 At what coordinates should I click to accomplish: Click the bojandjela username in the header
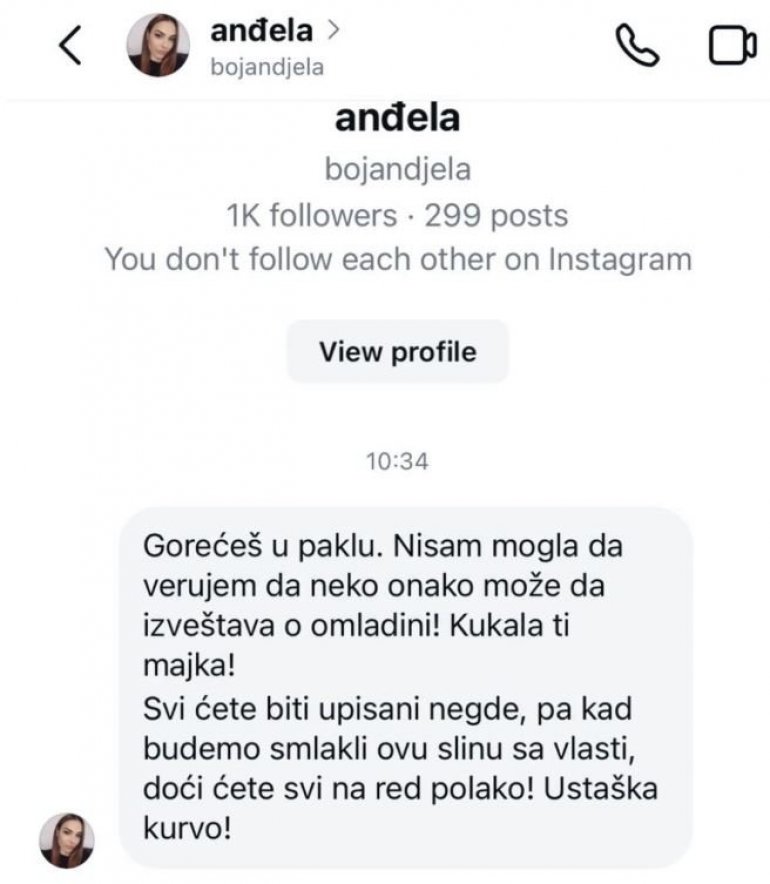tap(265, 67)
